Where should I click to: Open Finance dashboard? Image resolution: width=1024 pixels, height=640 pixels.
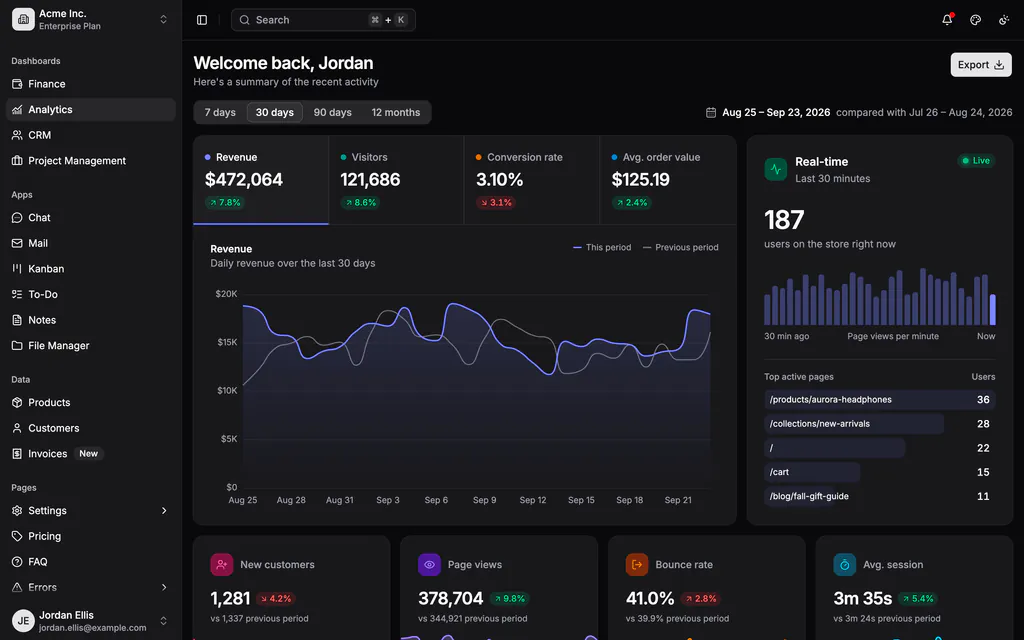tap(91, 84)
